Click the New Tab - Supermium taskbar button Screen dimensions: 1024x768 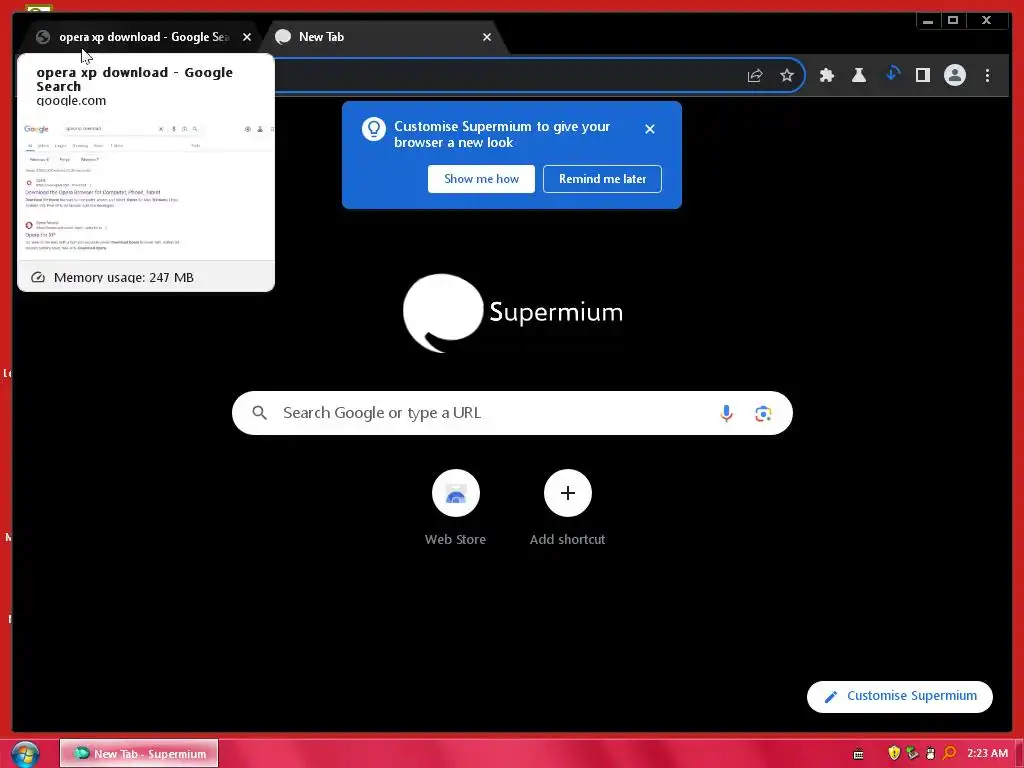click(138, 754)
